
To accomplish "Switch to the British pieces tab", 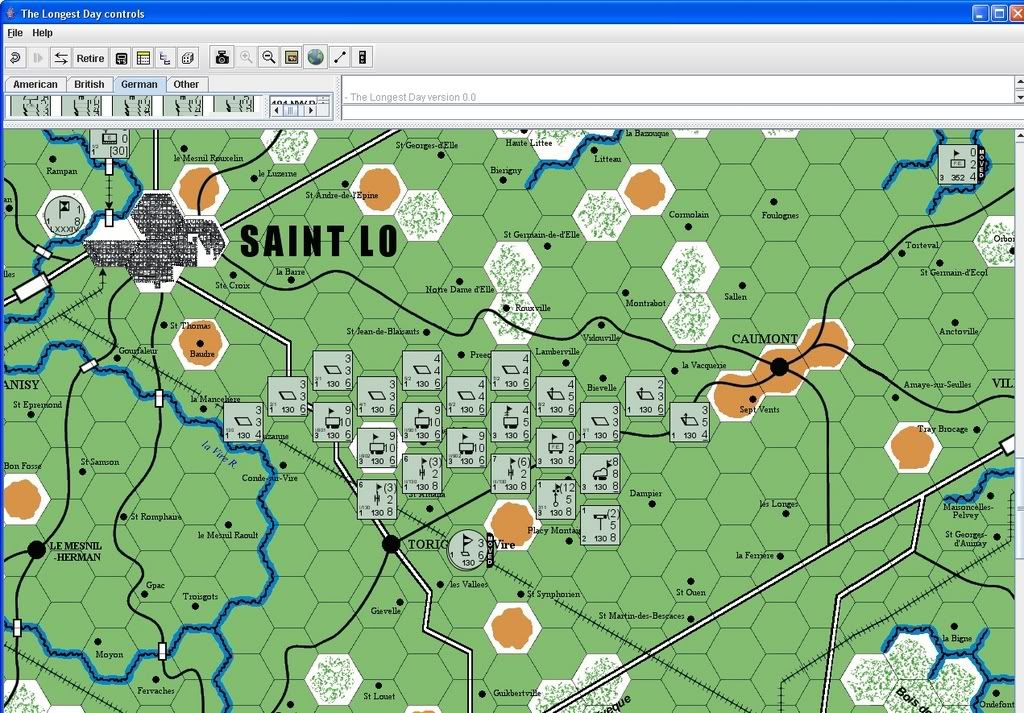I will coord(89,84).
